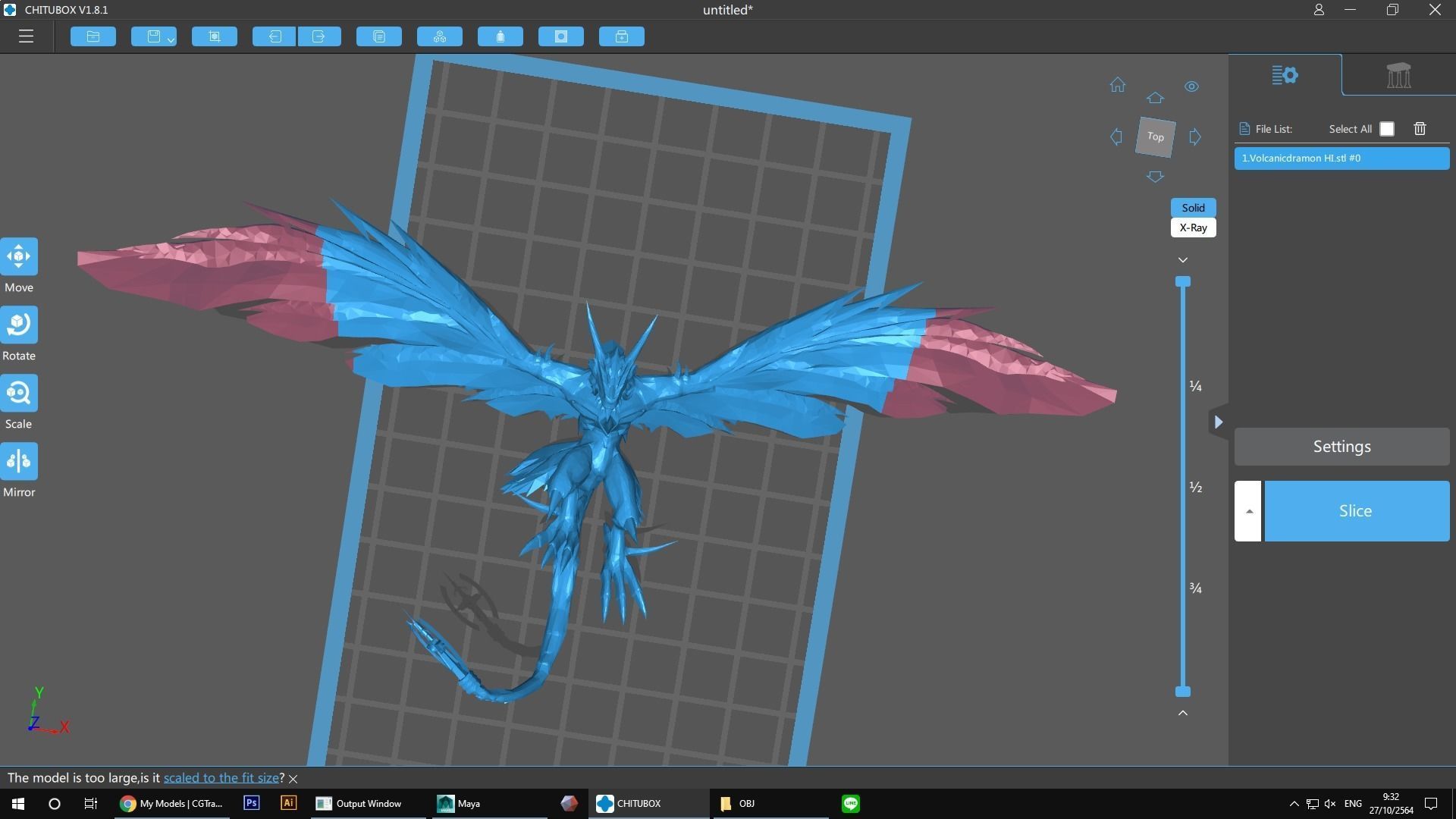The width and height of the screenshot is (1456, 819).
Task: Open the slice settings tab
Action: click(1285, 75)
